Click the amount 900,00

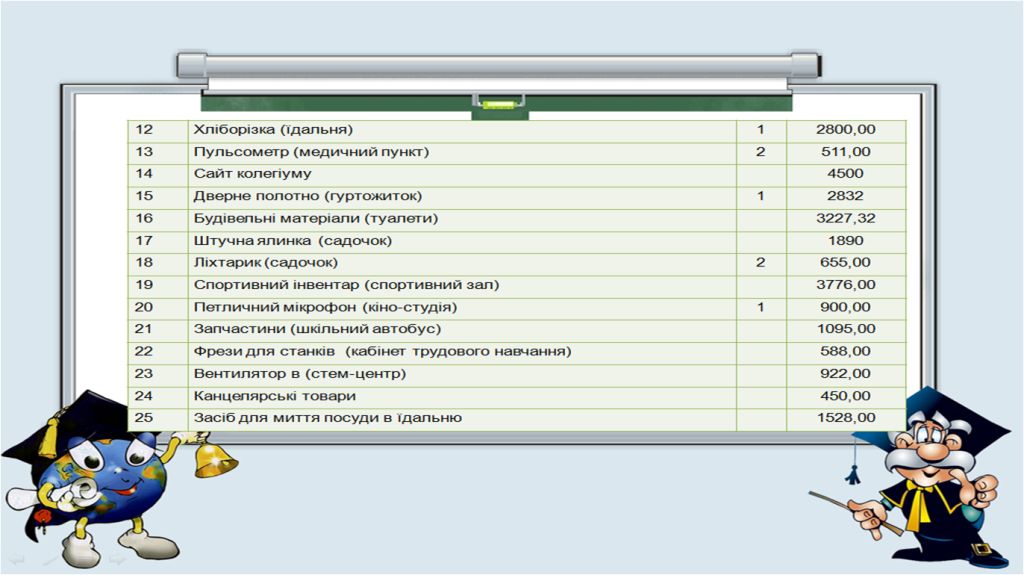pos(846,307)
